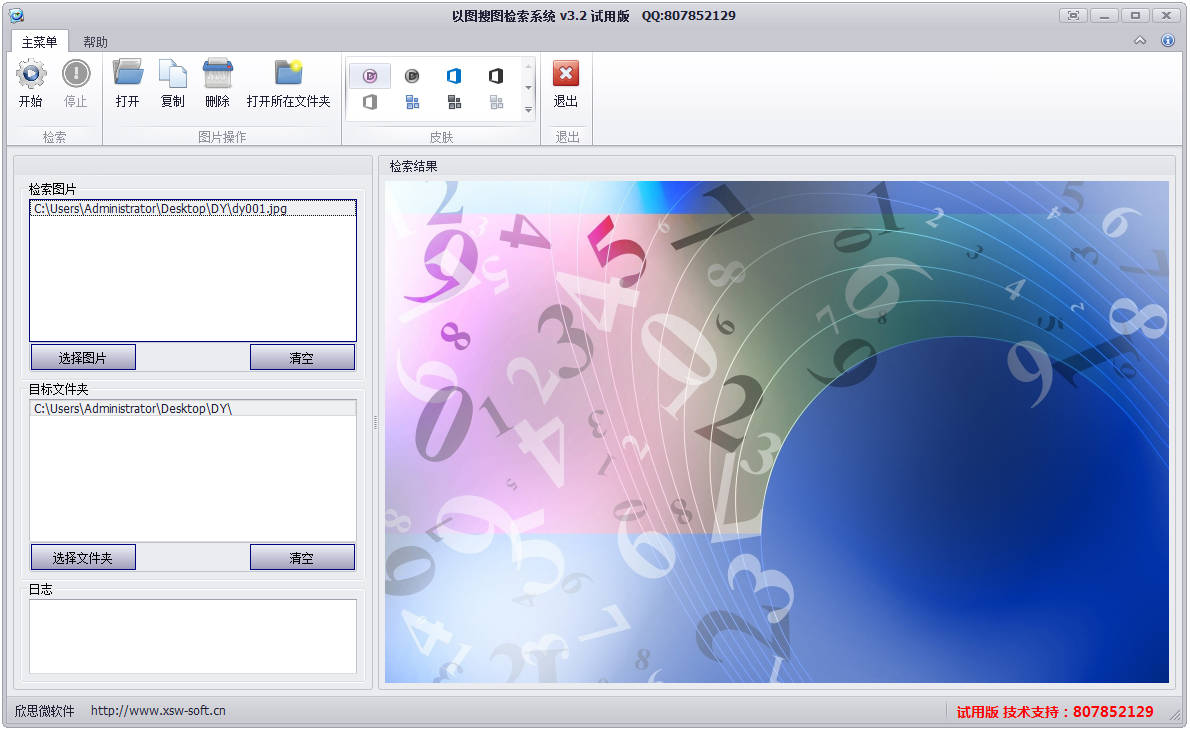Screen dimensions: 1190x730
Task: Select the blue Office skin icon
Action: point(454,76)
